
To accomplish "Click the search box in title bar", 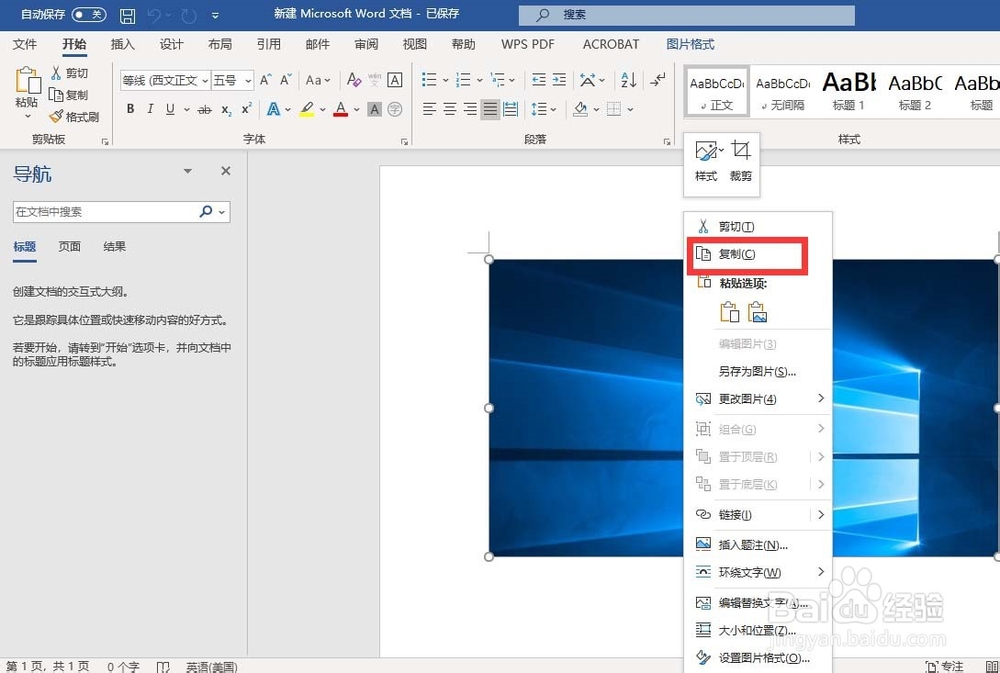I will pyautogui.click(x=686, y=15).
